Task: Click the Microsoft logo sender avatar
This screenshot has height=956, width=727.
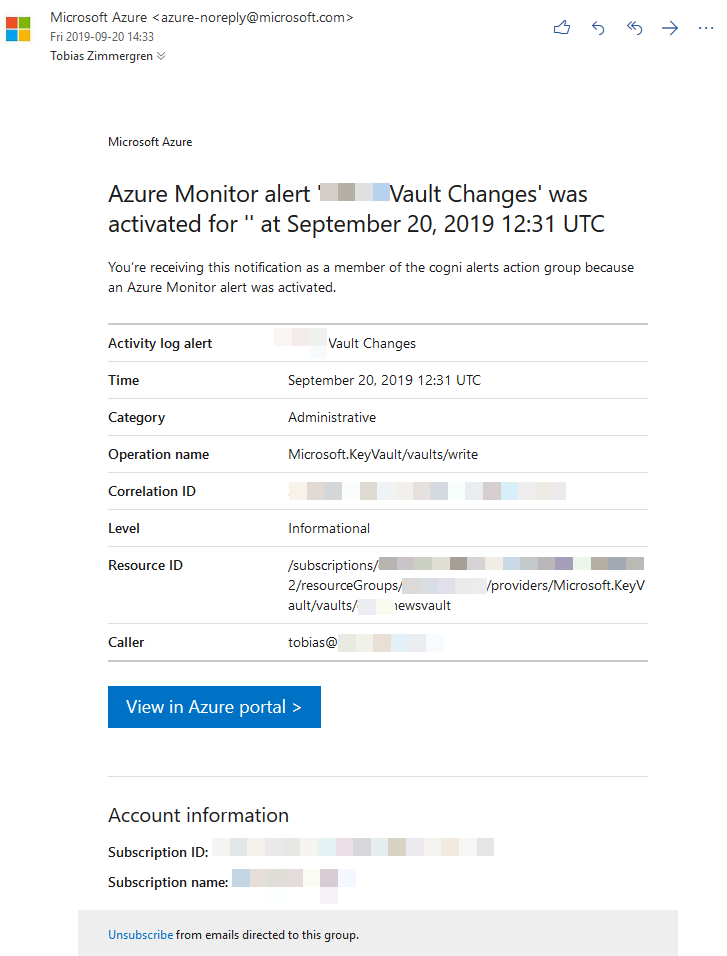Action: [17, 28]
